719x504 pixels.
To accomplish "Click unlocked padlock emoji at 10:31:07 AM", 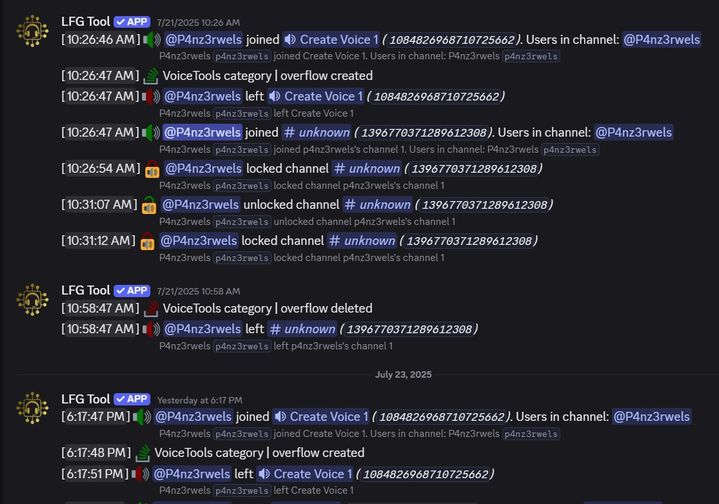I will point(149,205).
